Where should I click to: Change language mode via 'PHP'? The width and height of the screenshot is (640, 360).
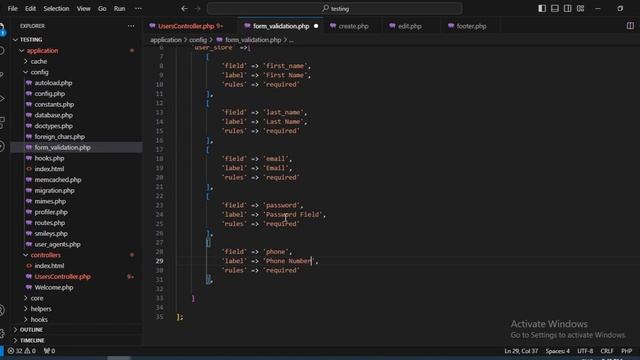[627, 351]
